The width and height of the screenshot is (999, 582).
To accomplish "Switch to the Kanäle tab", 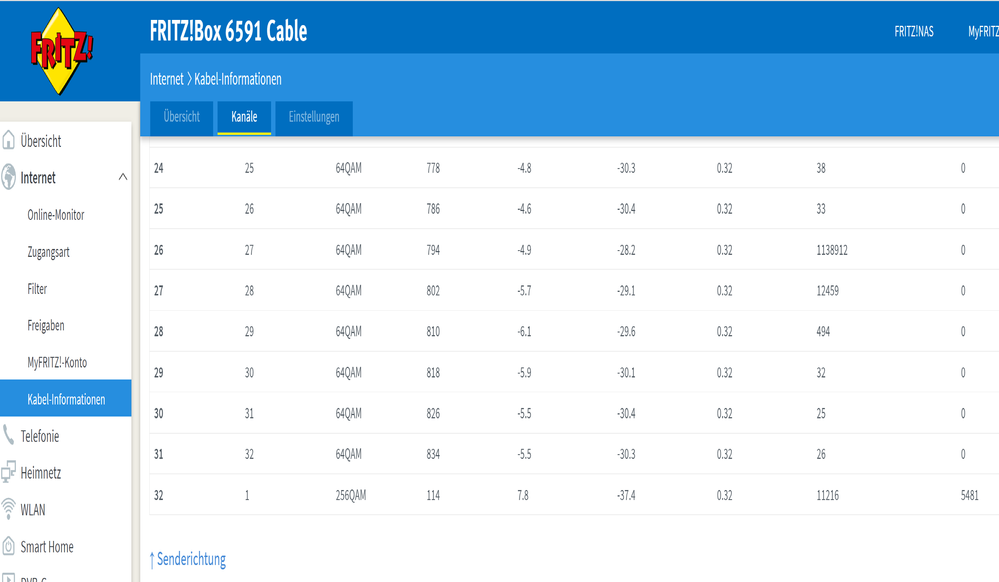I will click(244, 118).
